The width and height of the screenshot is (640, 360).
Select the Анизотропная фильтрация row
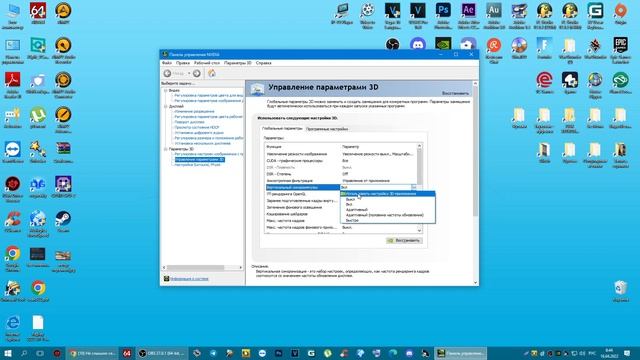click(341, 180)
